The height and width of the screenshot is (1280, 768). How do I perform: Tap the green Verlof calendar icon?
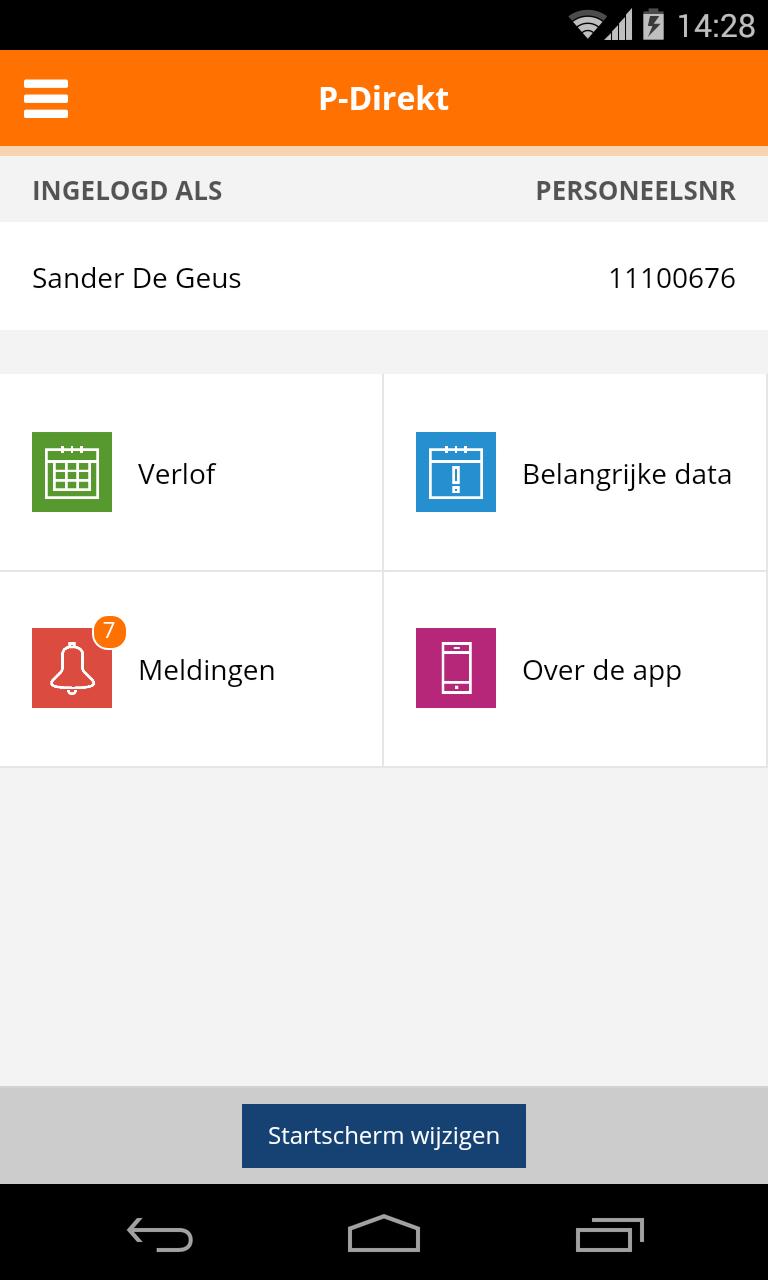[72, 472]
